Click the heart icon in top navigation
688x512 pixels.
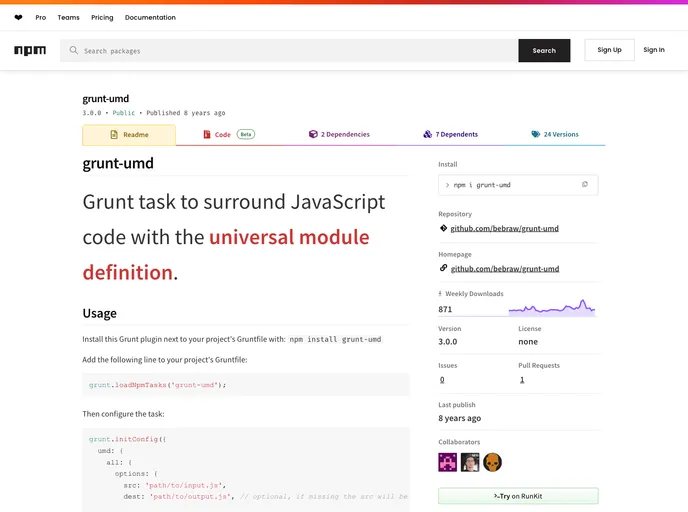18,18
